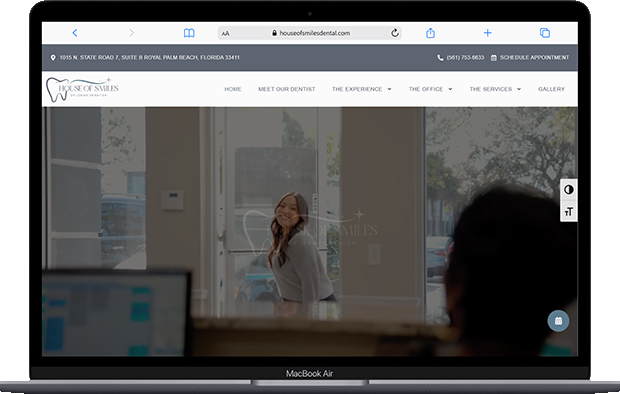
Task: Open the share sheet icon
Action: 431,33
